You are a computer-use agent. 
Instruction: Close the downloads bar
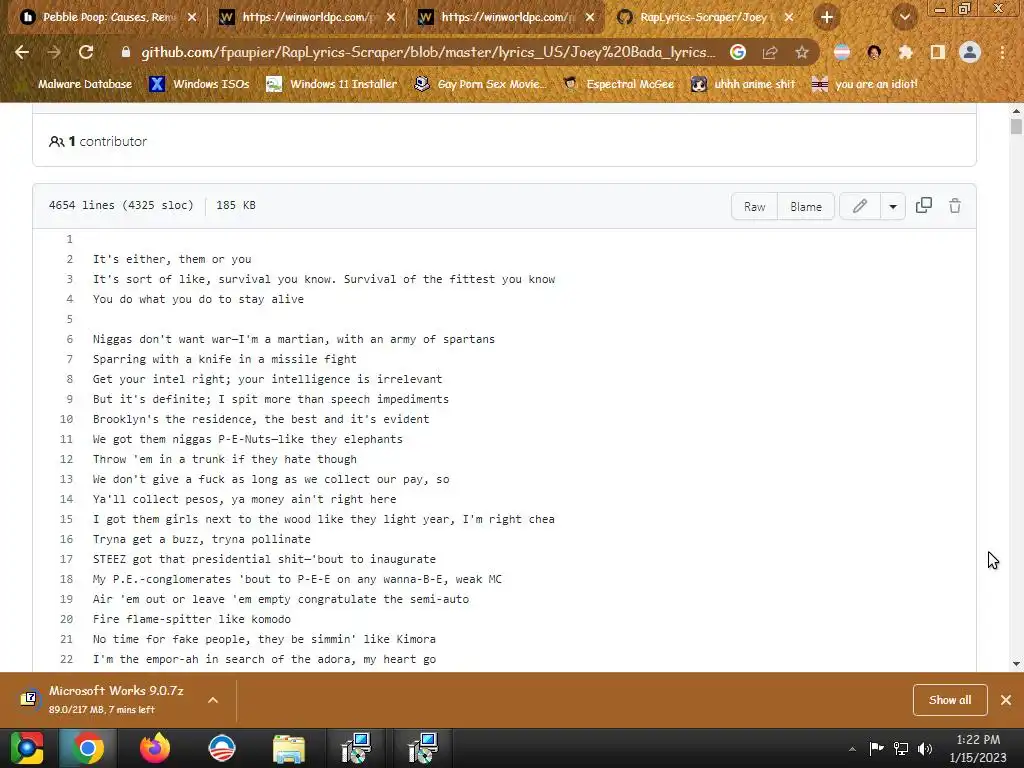[x=1006, y=700]
